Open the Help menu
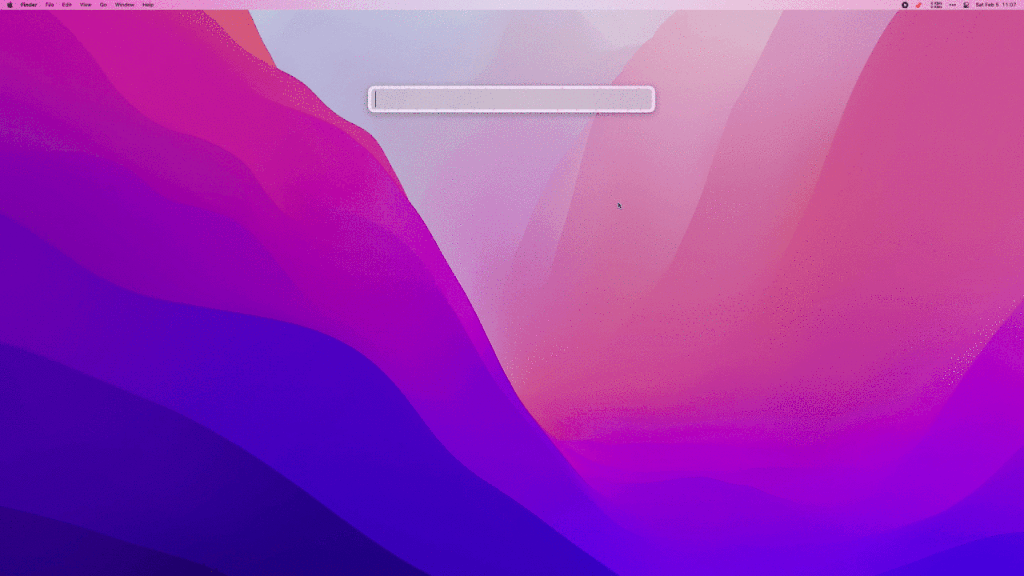1024x576 pixels. (x=148, y=5)
